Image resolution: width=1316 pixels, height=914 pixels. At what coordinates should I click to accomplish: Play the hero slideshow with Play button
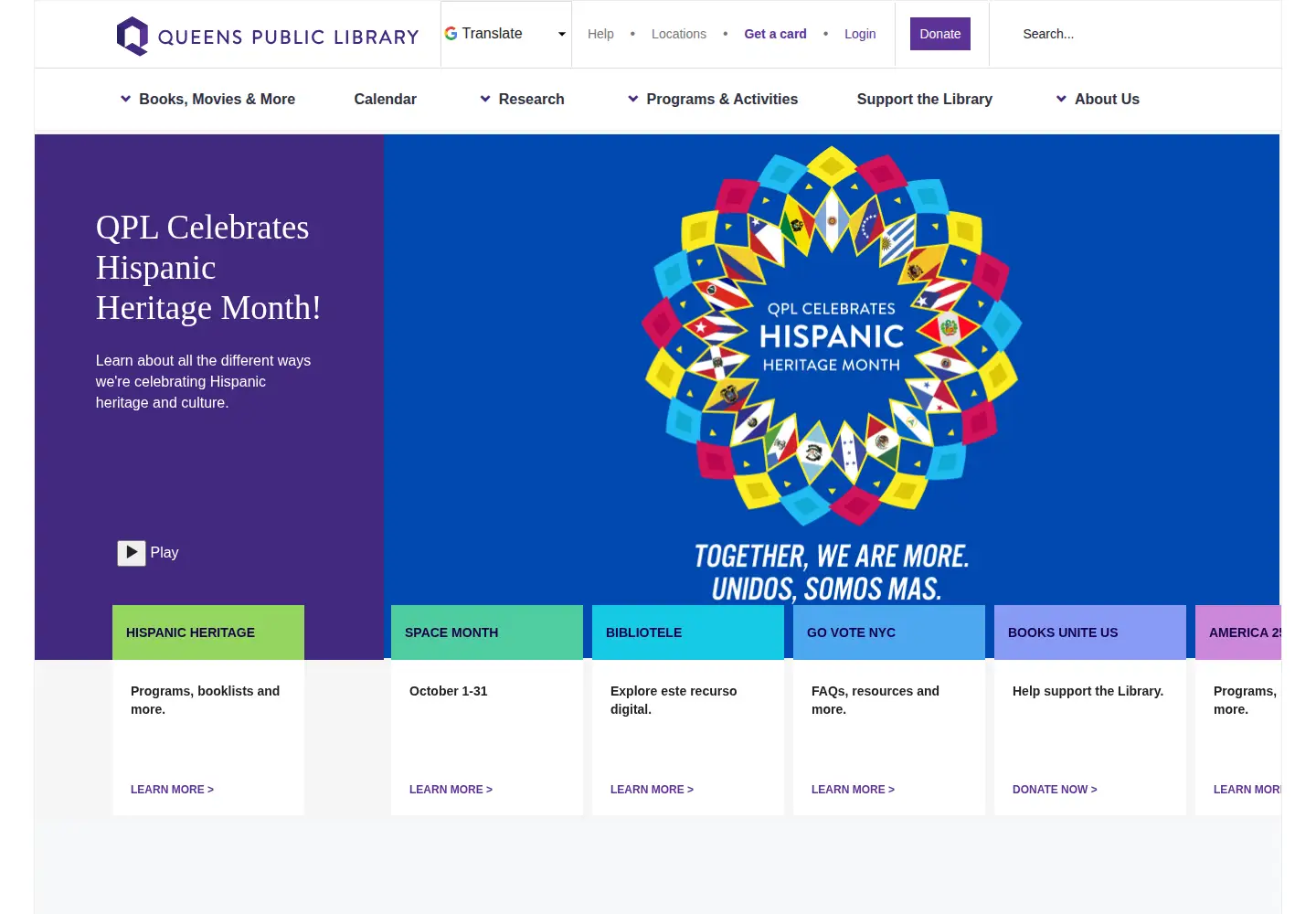(132, 552)
